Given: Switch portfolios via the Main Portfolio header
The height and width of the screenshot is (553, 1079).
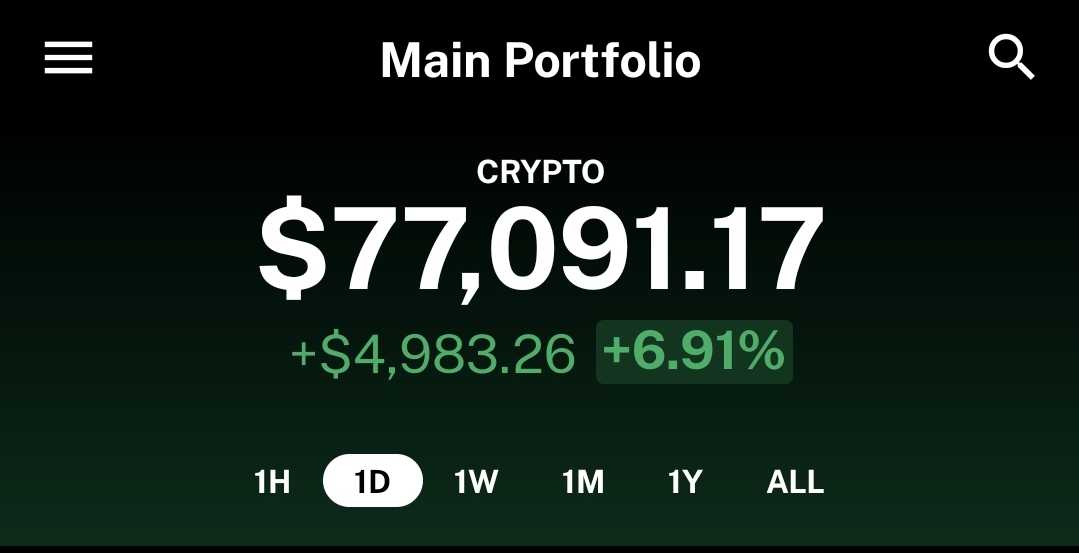Looking at the screenshot, I should click(540, 61).
